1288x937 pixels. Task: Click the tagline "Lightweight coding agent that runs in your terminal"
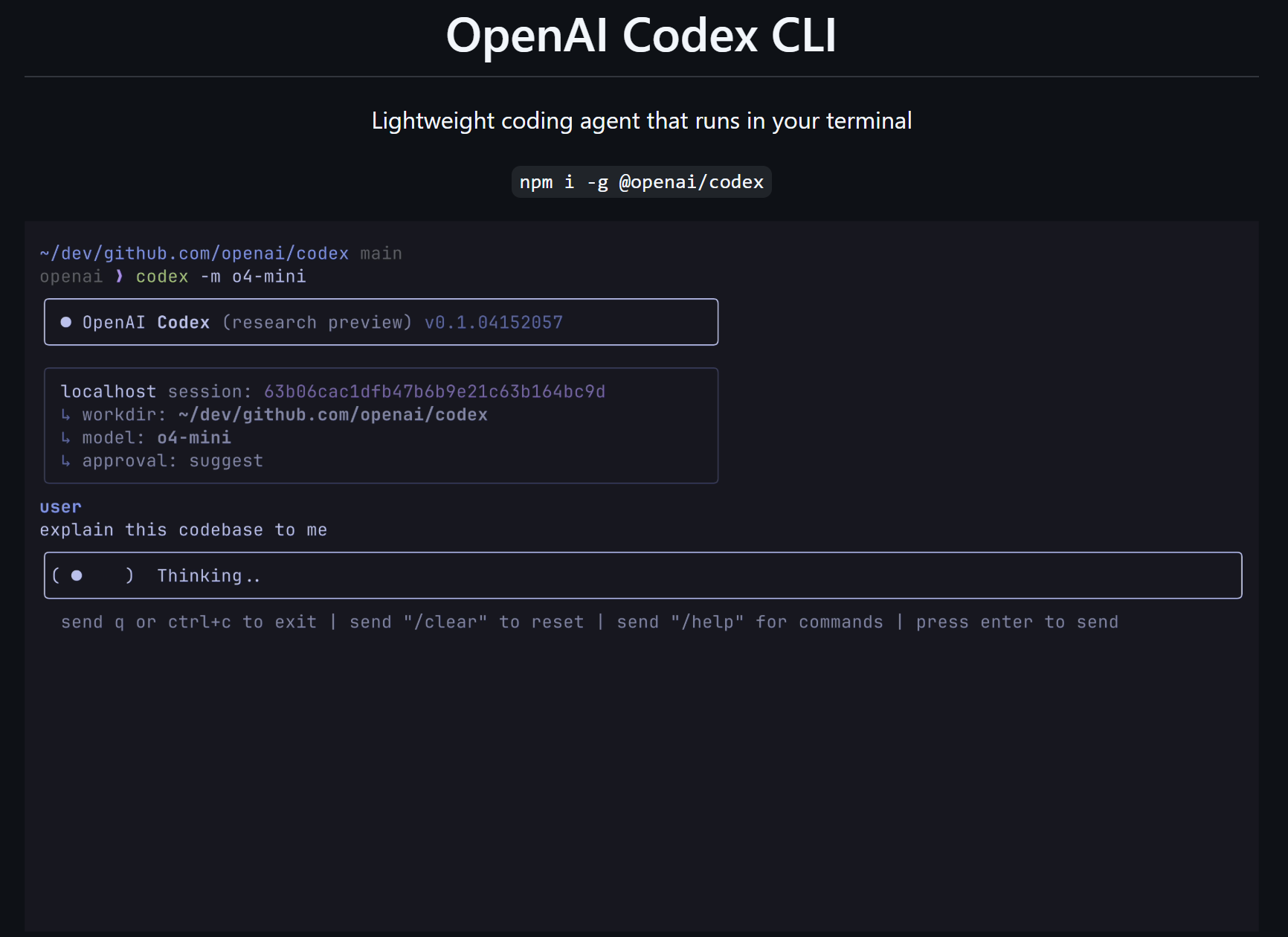641,120
